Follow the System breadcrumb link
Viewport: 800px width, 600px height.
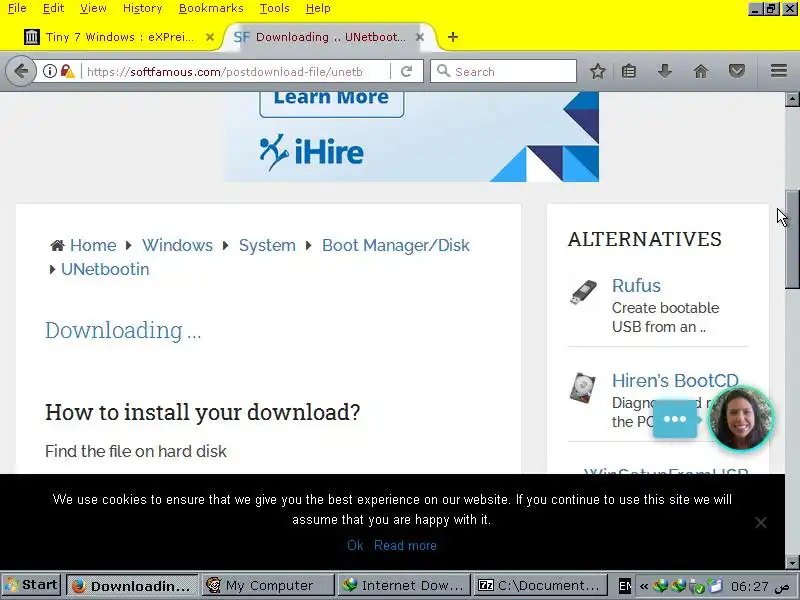267,245
